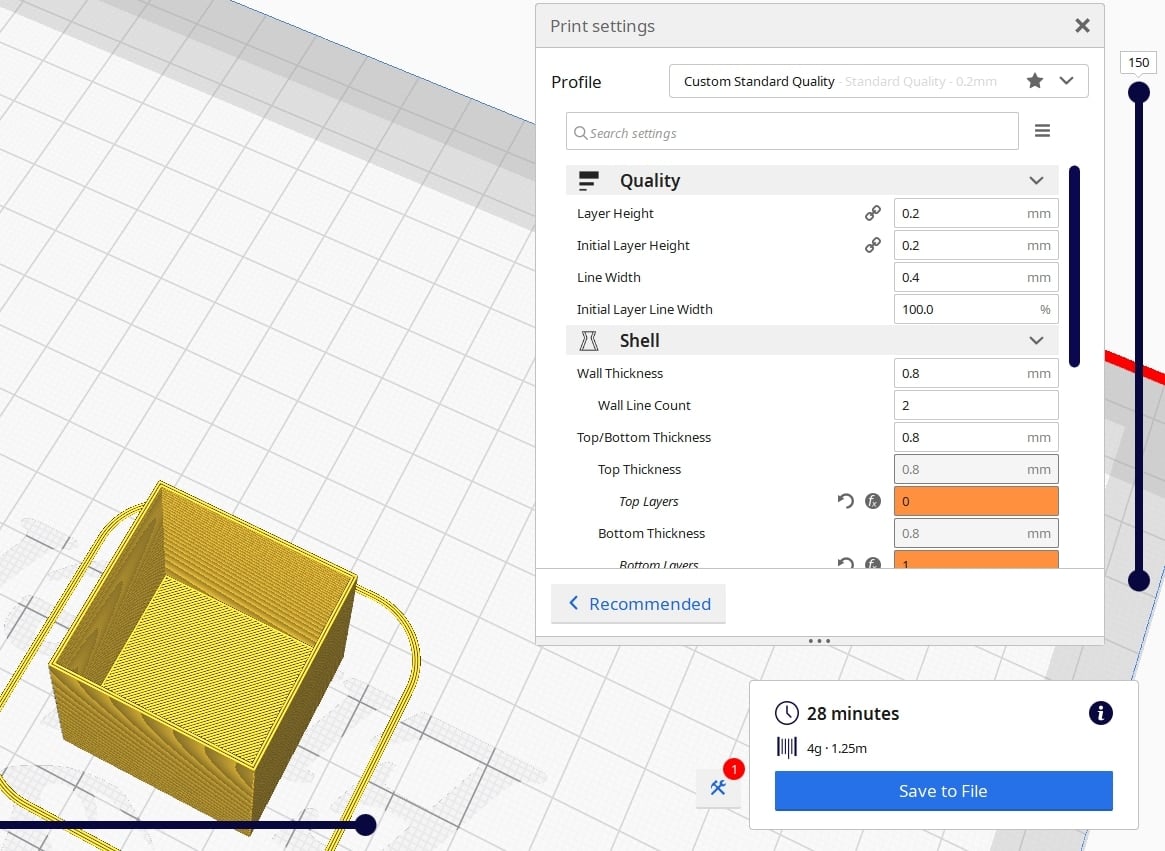Open the tools icon with red notification badge
The height and width of the screenshot is (851, 1165).
tap(718, 787)
